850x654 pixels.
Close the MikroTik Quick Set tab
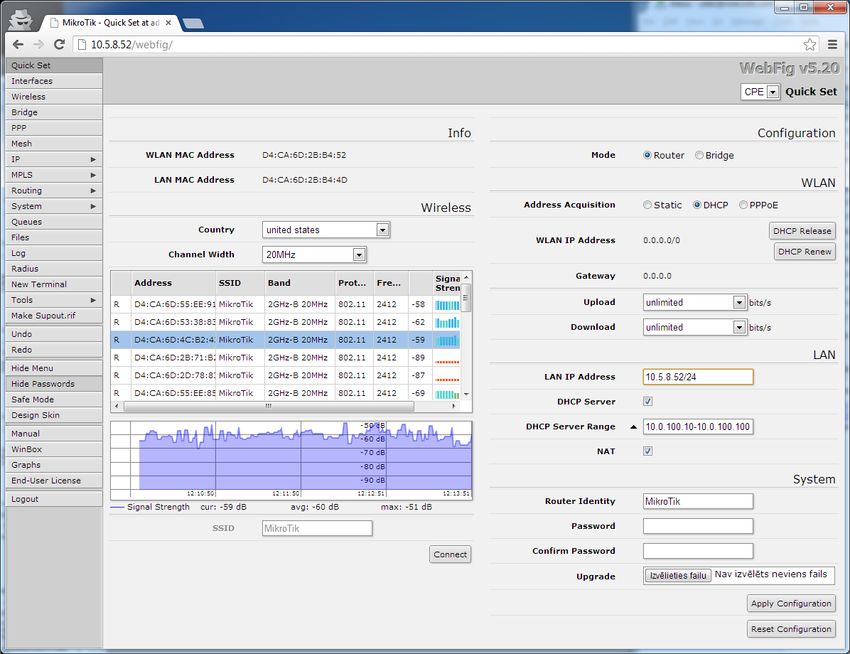169,23
